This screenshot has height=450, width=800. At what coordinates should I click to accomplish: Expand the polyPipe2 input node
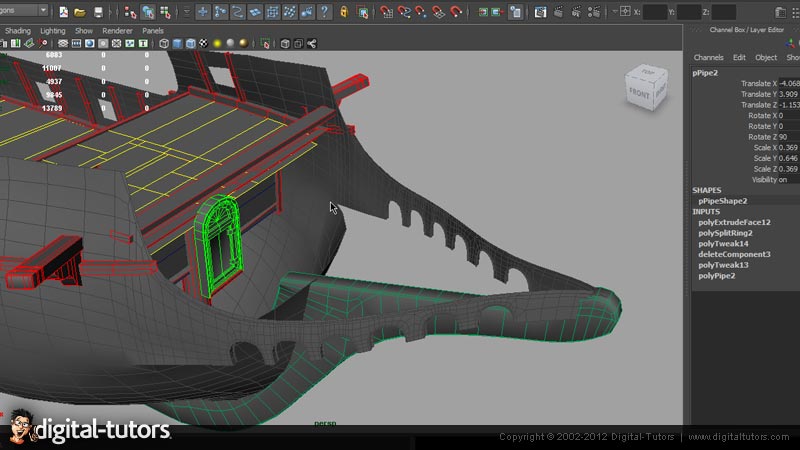point(716,275)
